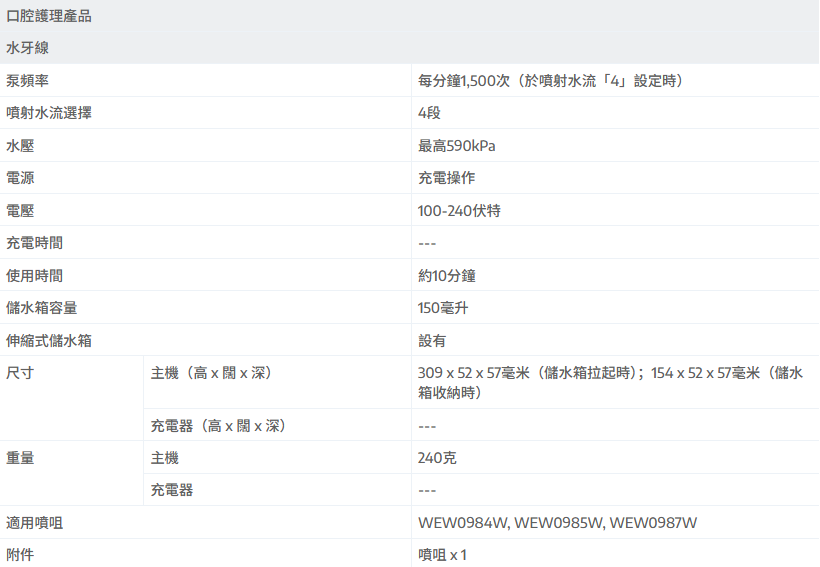The image size is (820, 567).
Task: Click the 主機（高 x 闊 x 深）dimension label
Action: (211, 373)
